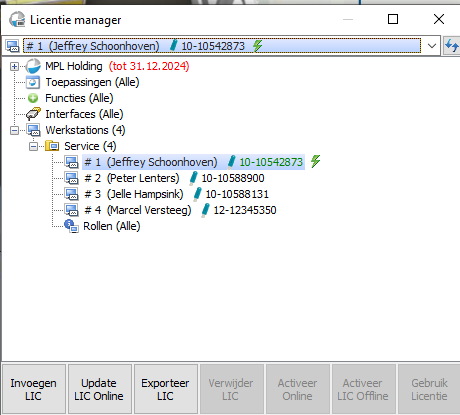Click the green Functies plus icon
The width and height of the screenshot is (460, 415).
(33, 98)
